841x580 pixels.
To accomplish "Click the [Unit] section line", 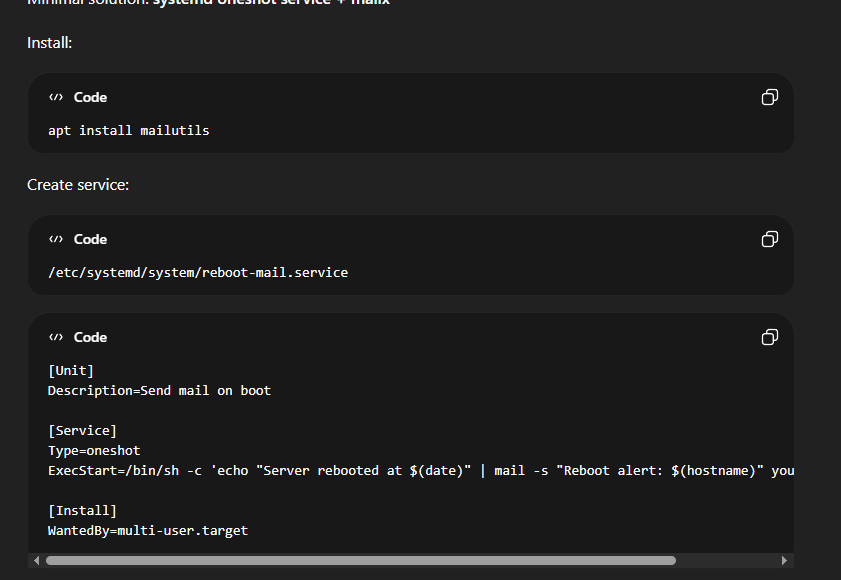I will coord(71,370).
